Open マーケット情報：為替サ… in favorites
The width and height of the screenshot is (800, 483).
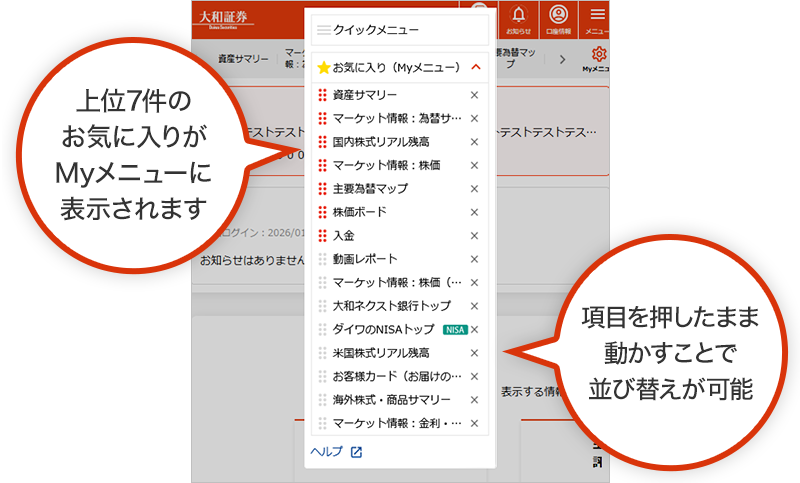[397, 118]
